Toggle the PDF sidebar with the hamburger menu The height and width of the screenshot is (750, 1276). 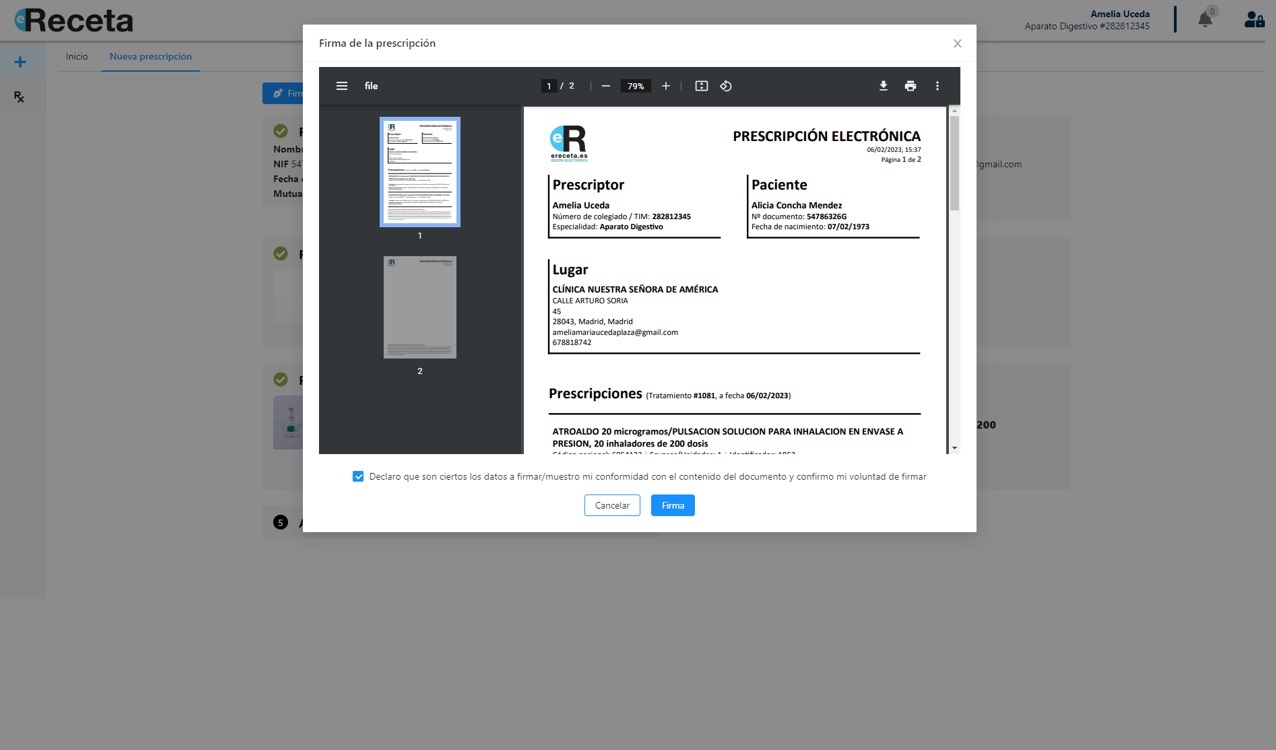pyautogui.click(x=342, y=86)
